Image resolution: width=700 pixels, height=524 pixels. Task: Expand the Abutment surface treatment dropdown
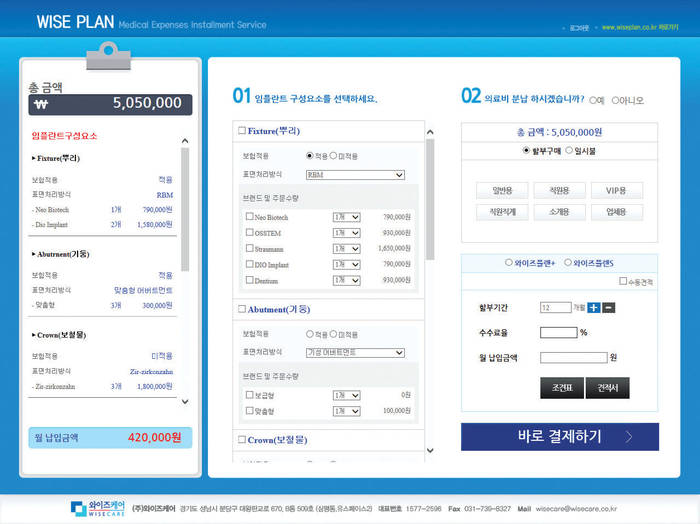pyautogui.click(x=354, y=353)
